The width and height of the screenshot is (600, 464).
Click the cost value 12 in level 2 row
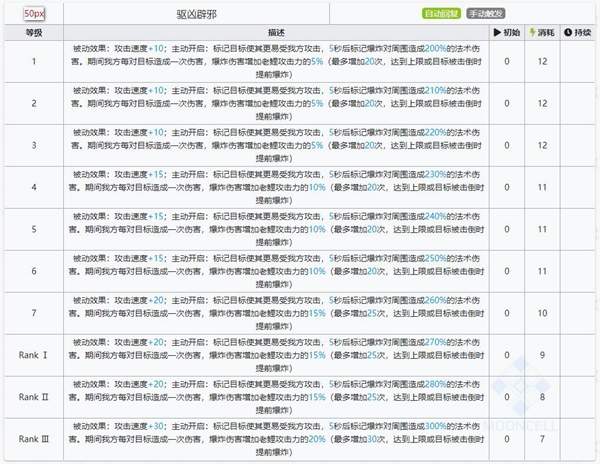pos(542,103)
